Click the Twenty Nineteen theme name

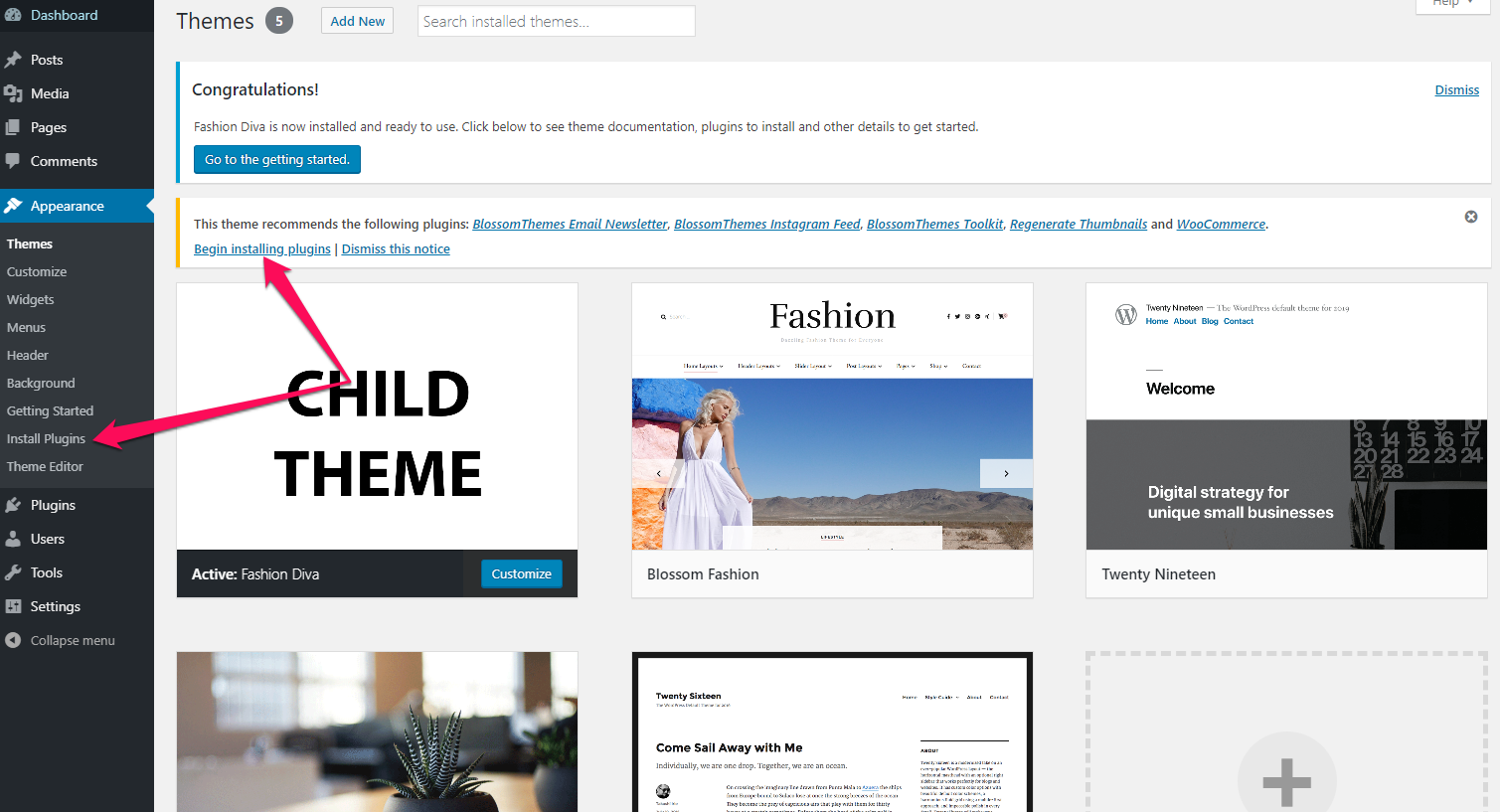1158,574
